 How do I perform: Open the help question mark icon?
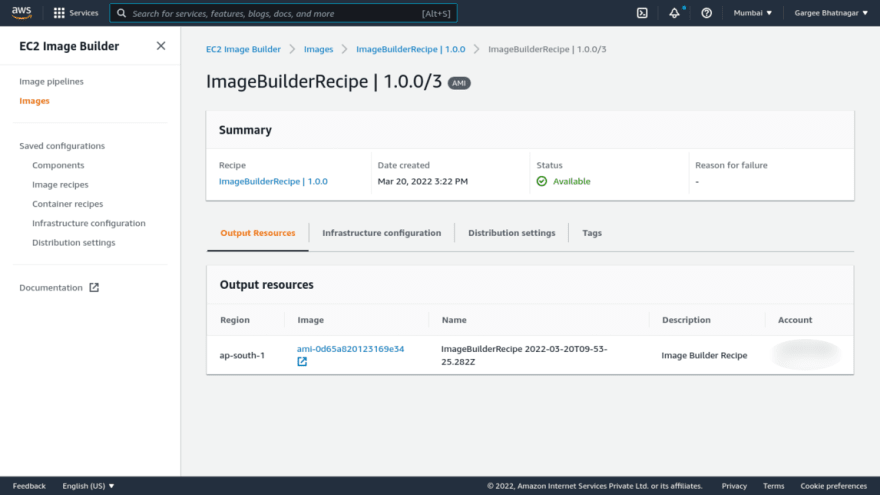coord(707,13)
